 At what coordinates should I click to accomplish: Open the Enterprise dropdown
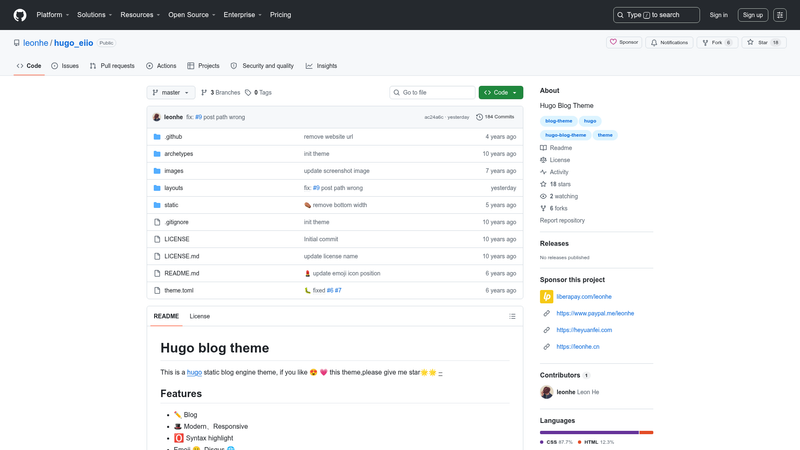(242, 15)
